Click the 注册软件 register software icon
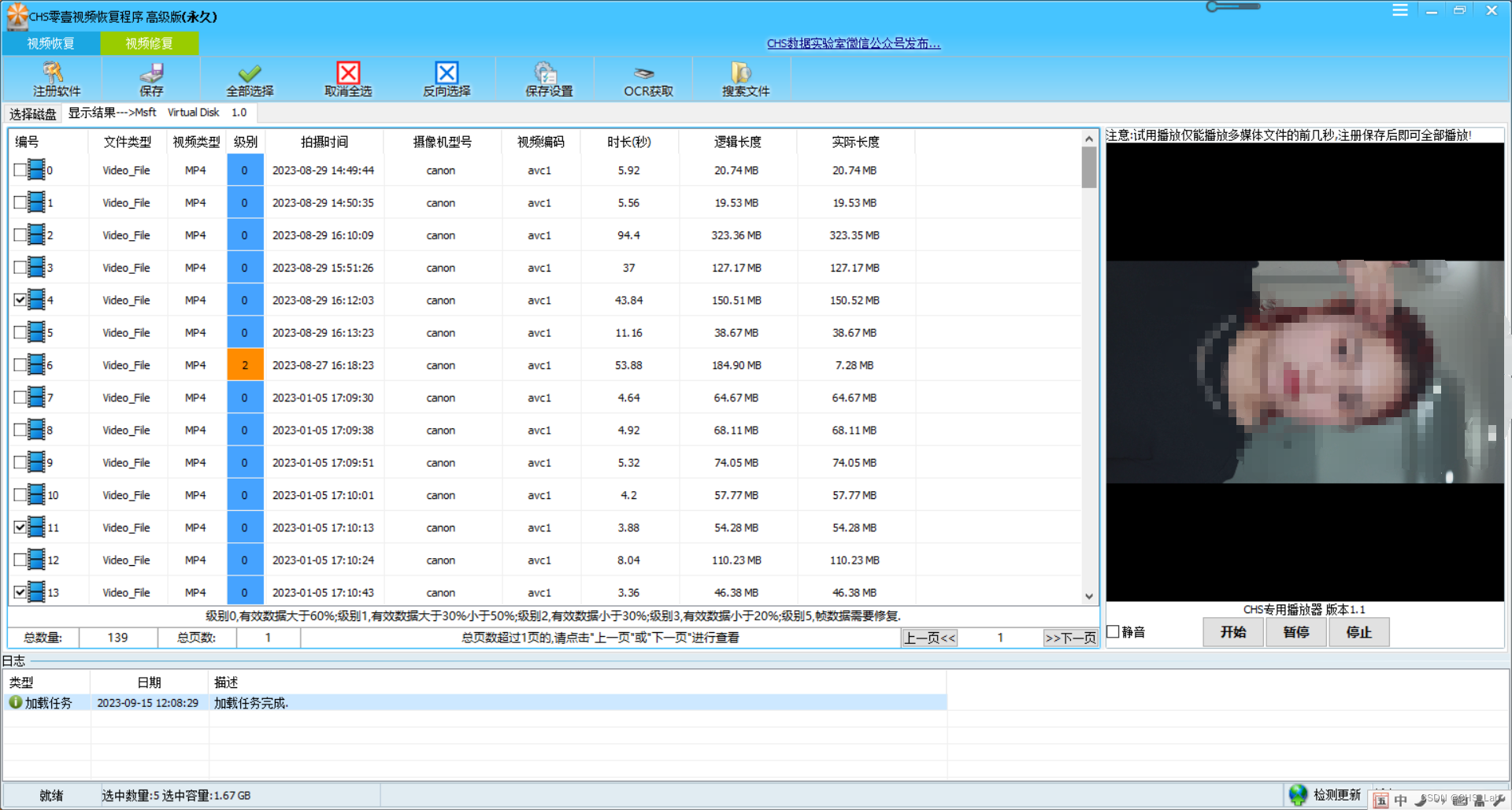The width and height of the screenshot is (1512, 810). 53,72
